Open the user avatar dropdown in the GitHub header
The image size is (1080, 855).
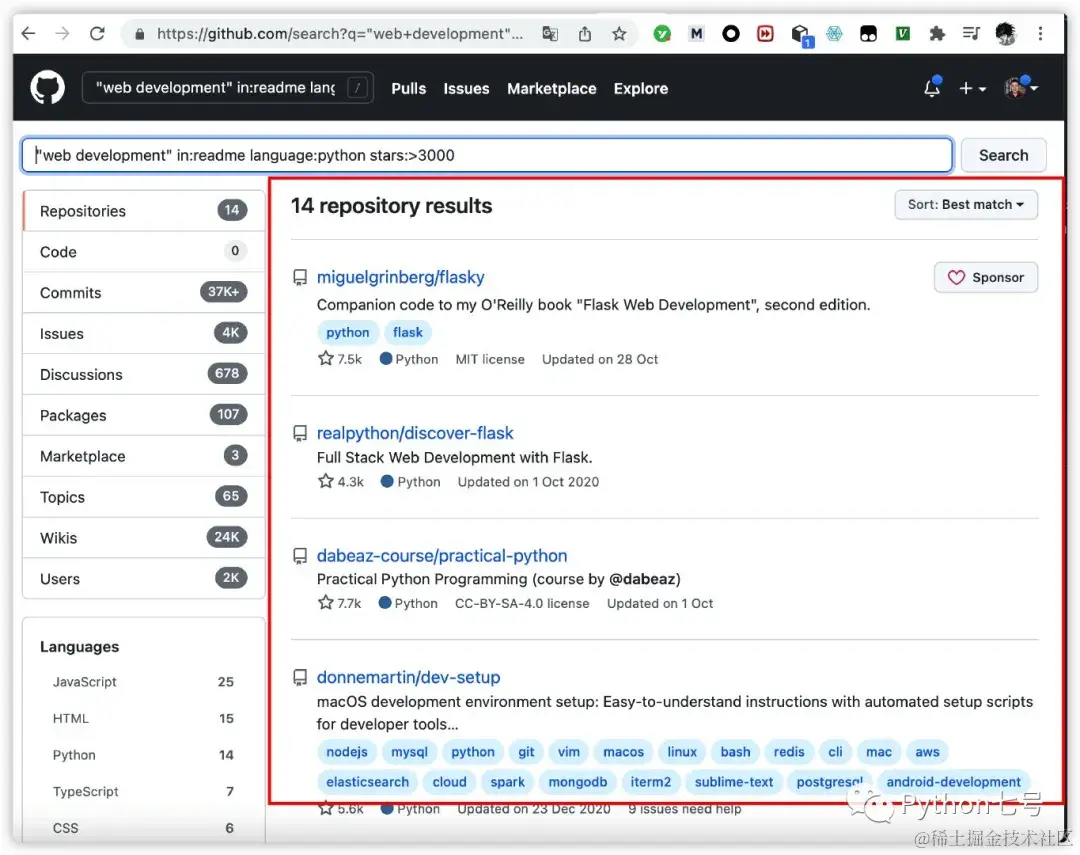(x=1021, y=88)
